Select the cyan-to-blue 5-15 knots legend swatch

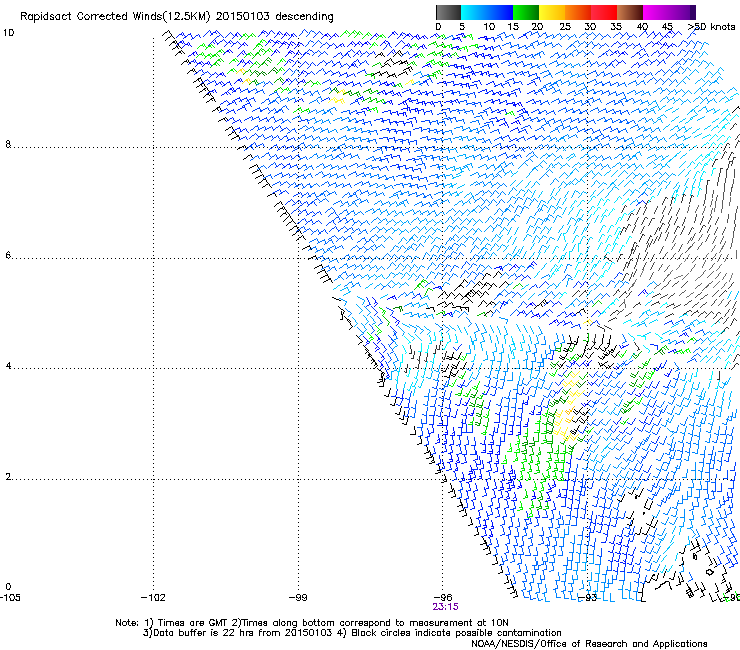487,12
